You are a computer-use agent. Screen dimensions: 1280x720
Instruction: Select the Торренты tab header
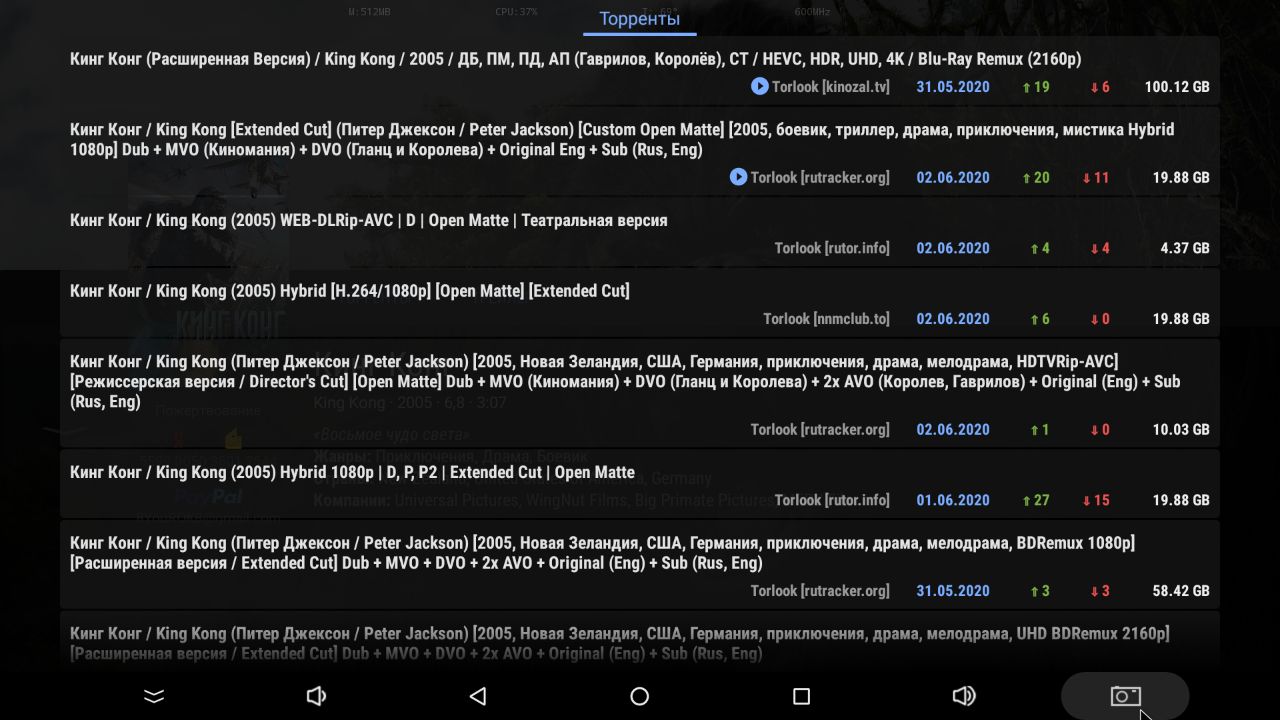coord(639,19)
